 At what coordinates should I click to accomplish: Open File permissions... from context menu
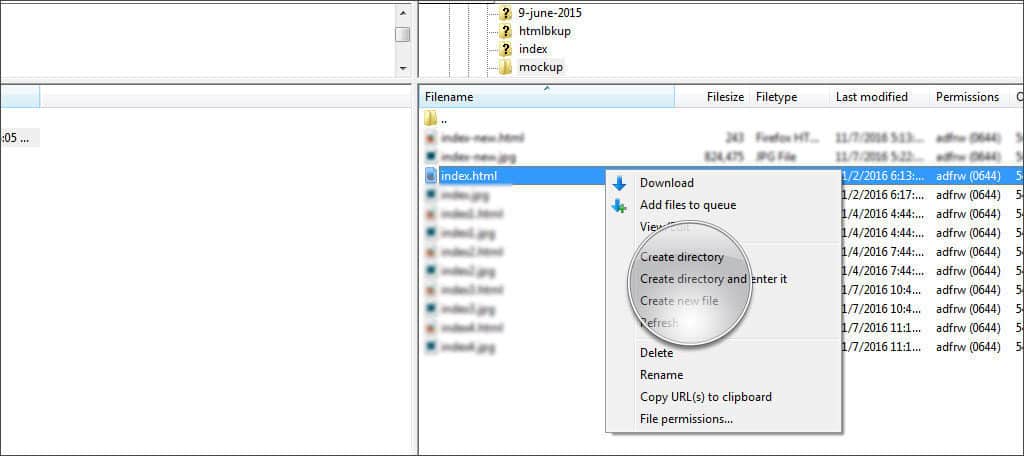pos(686,419)
